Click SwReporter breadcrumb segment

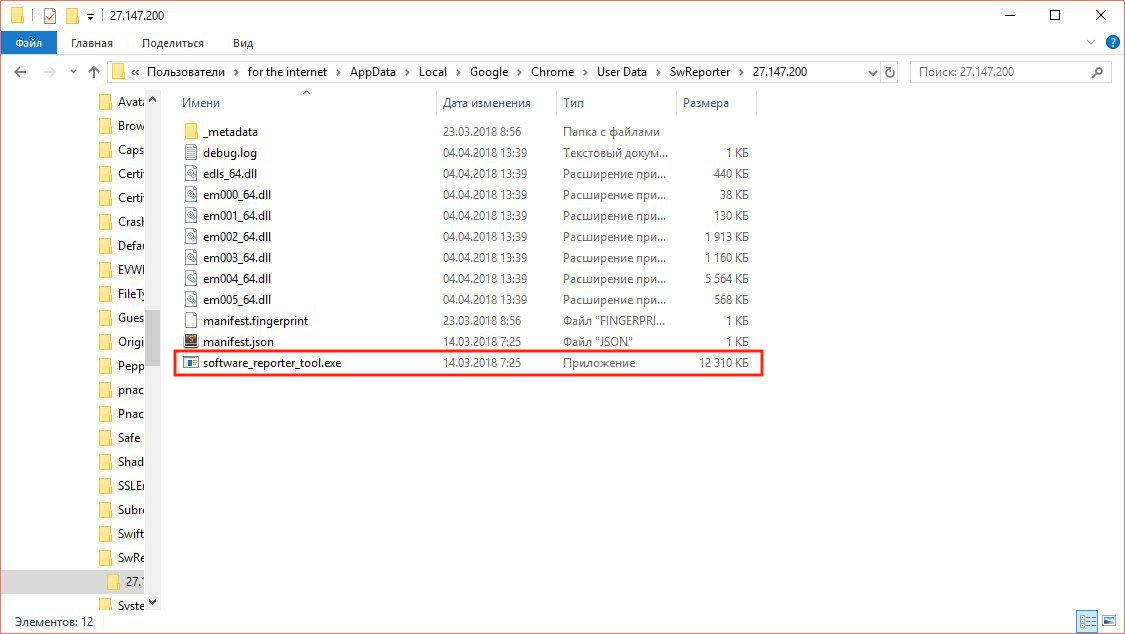coord(700,72)
